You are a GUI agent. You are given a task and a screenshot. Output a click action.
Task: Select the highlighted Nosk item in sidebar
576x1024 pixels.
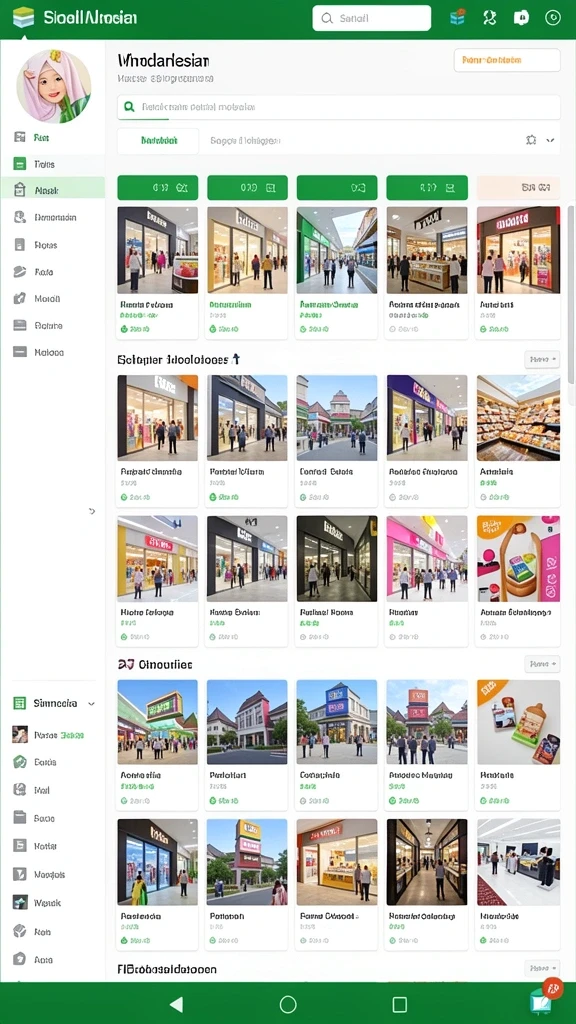[x=52, y=191]
